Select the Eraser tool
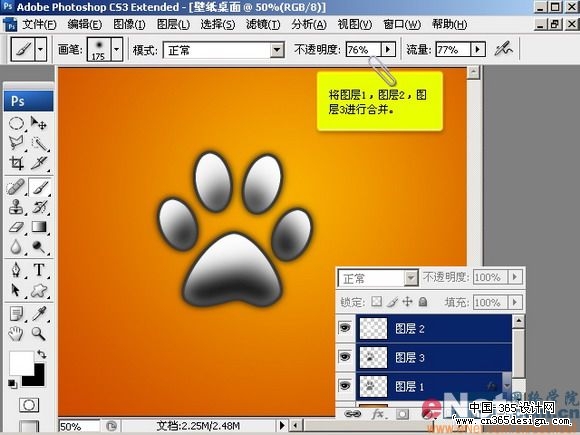Screen dimensions: 580x435 click(x=16, y=226)
